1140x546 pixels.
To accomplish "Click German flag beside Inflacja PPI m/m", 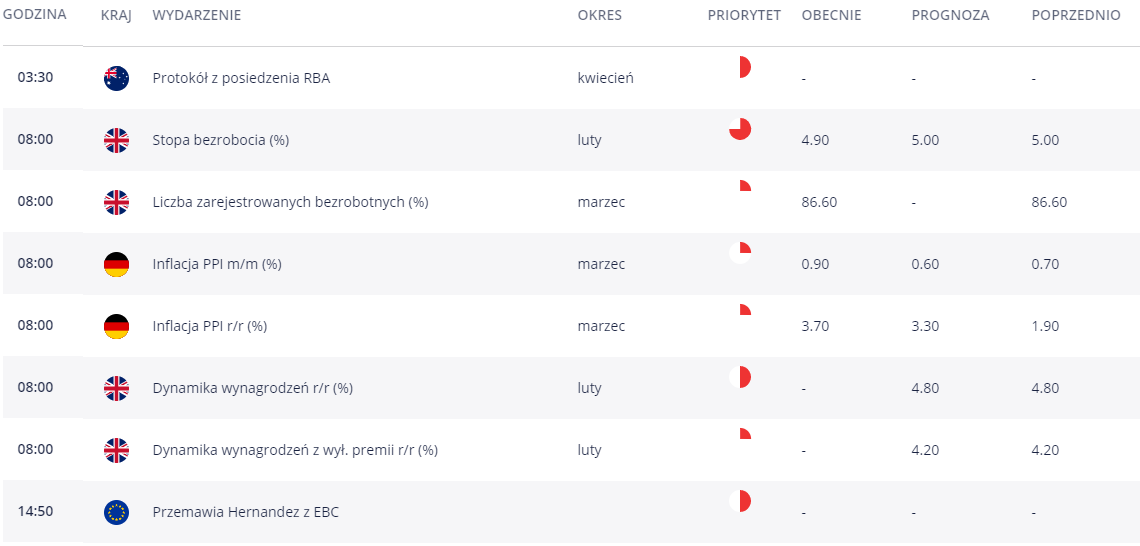I will coord(116,264).
